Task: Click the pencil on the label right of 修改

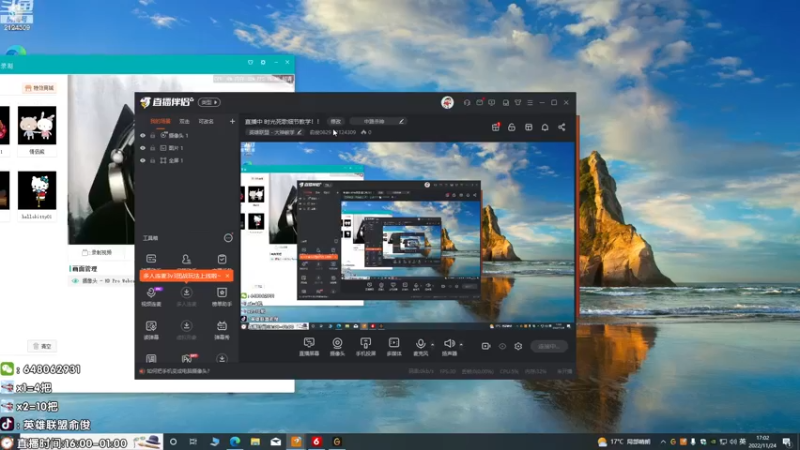Action: pos(401,121)
